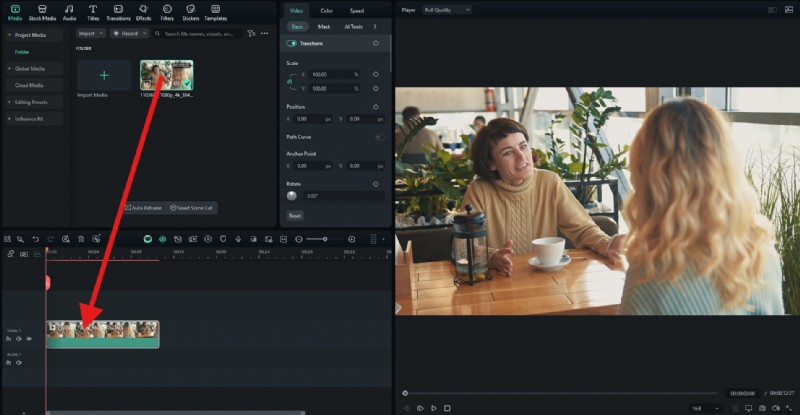Click the Reset button

point(295,215)
